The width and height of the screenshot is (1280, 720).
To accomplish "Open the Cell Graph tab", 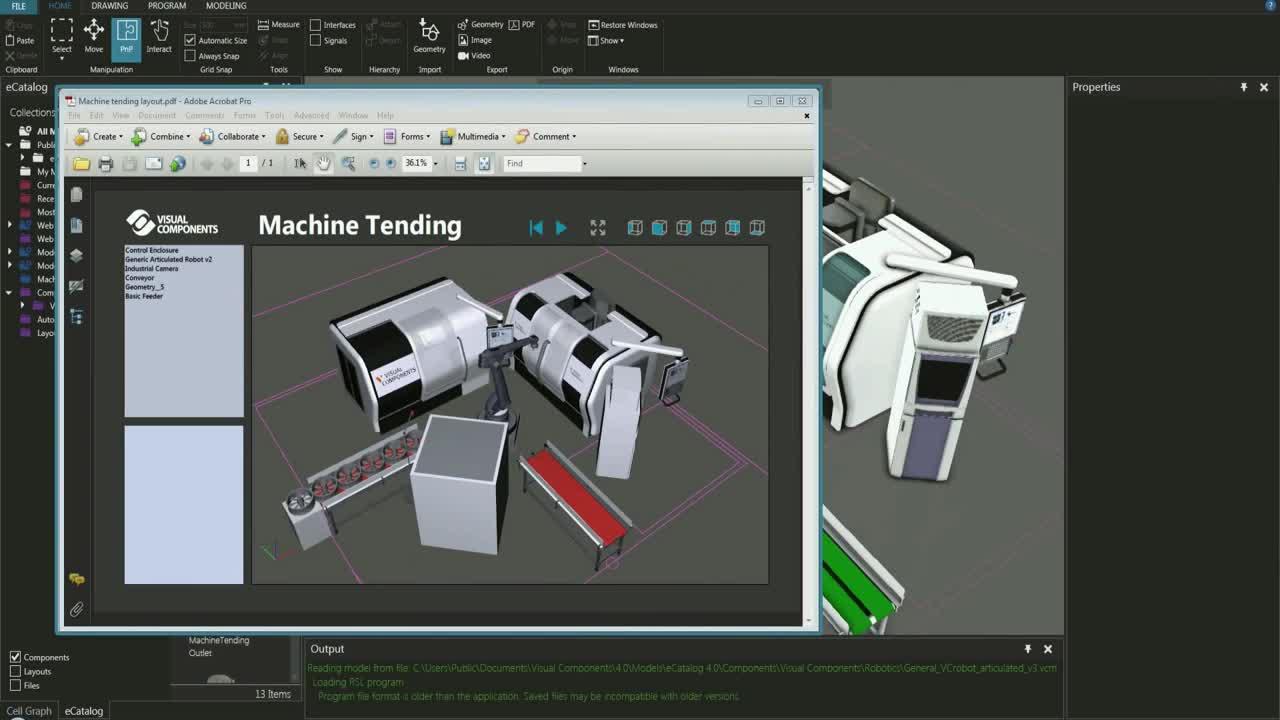I will click(29, 711).
